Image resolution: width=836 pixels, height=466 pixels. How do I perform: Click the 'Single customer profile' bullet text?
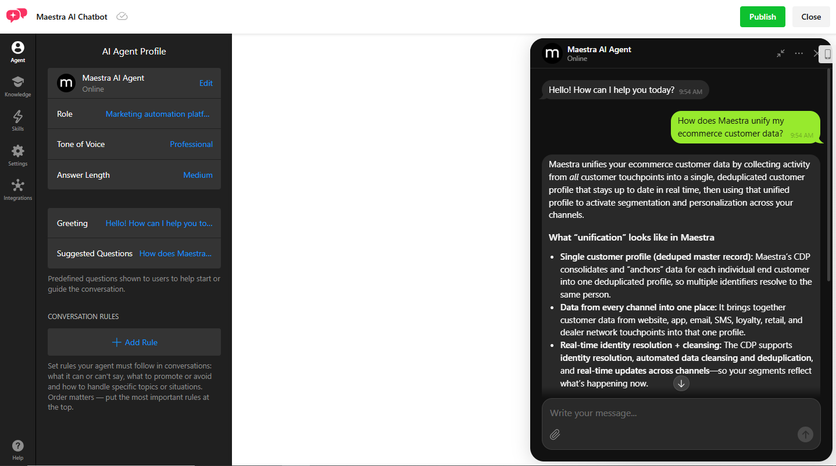tap(686, 276)
